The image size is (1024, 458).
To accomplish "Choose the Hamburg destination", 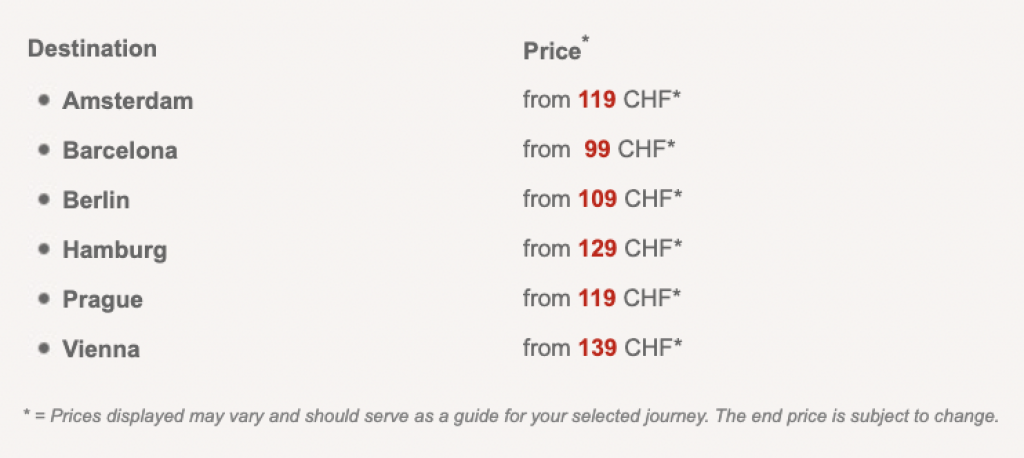I will [114, 250].
